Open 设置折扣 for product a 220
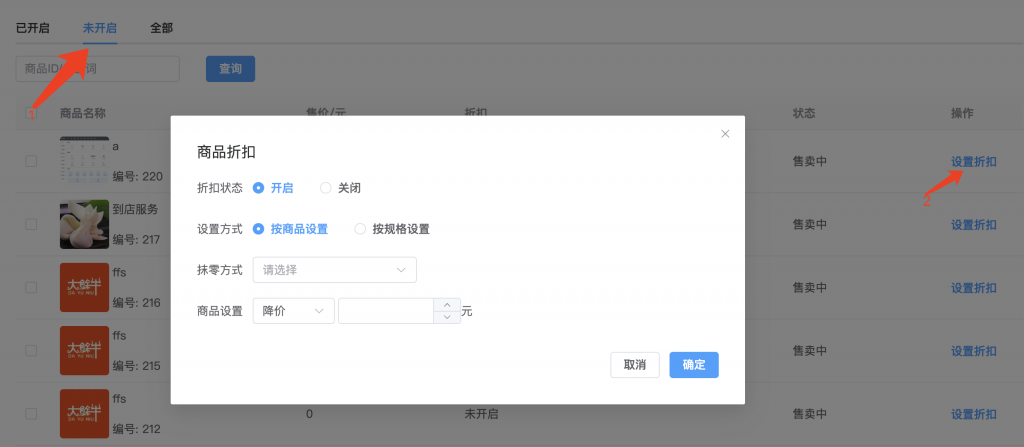Image resolution: width=1024 pixels, height=447 pixels. [974, 162]
